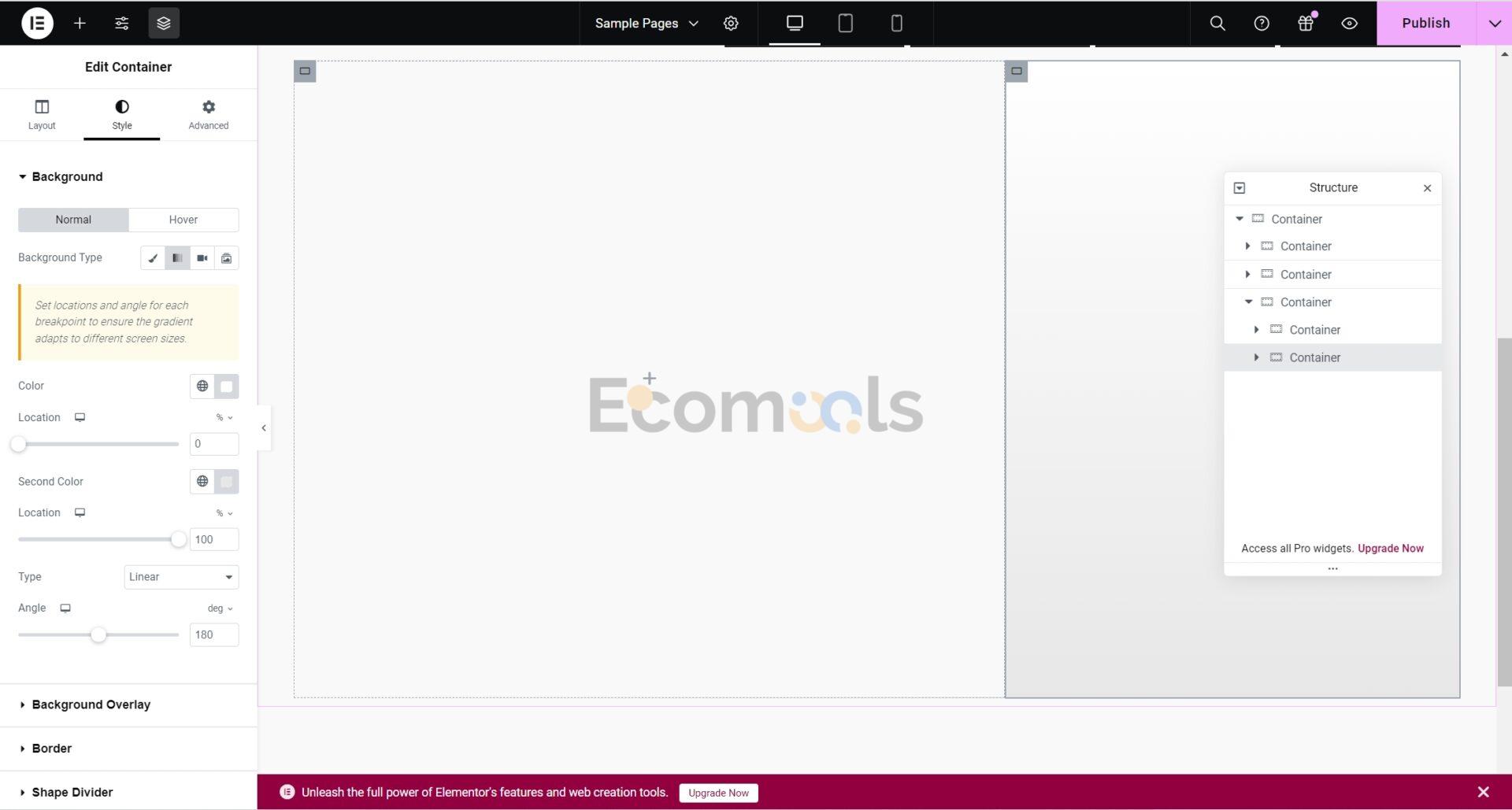
Task: Click right container edit handle on canvas
Action: click(x=1017, y=71)
